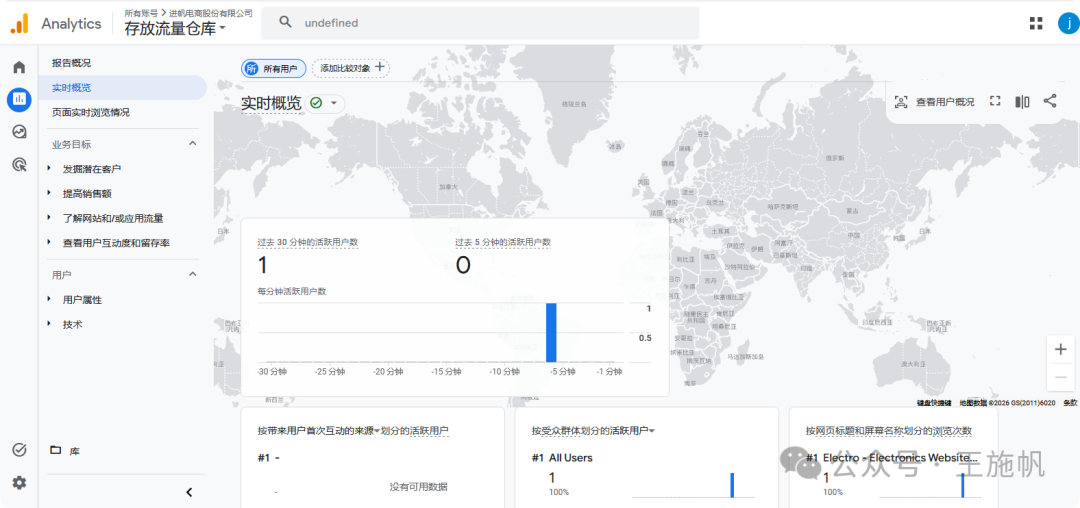Screen dimensions: 1080x508
Task: Collapse the sidebar with left chevron
Action: [x=189, y=492]
